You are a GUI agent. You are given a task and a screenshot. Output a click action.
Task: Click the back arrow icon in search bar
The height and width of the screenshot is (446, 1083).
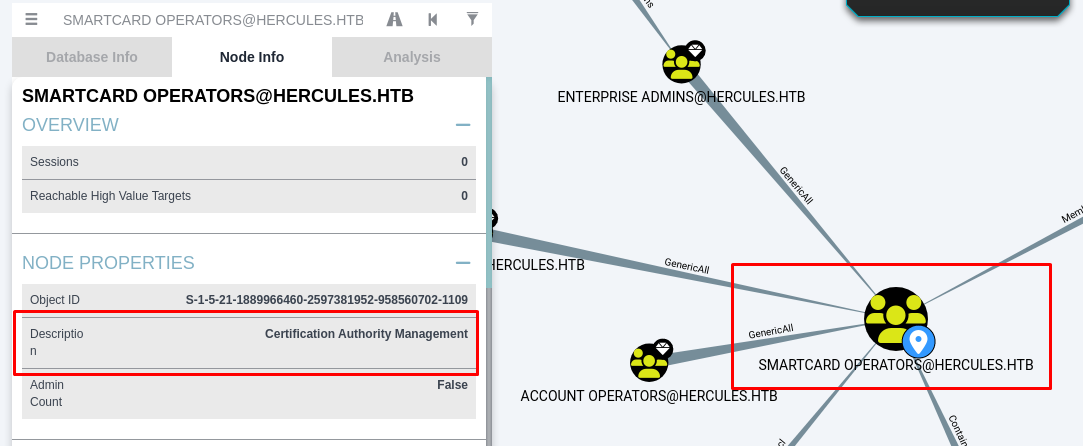point(433,19)
